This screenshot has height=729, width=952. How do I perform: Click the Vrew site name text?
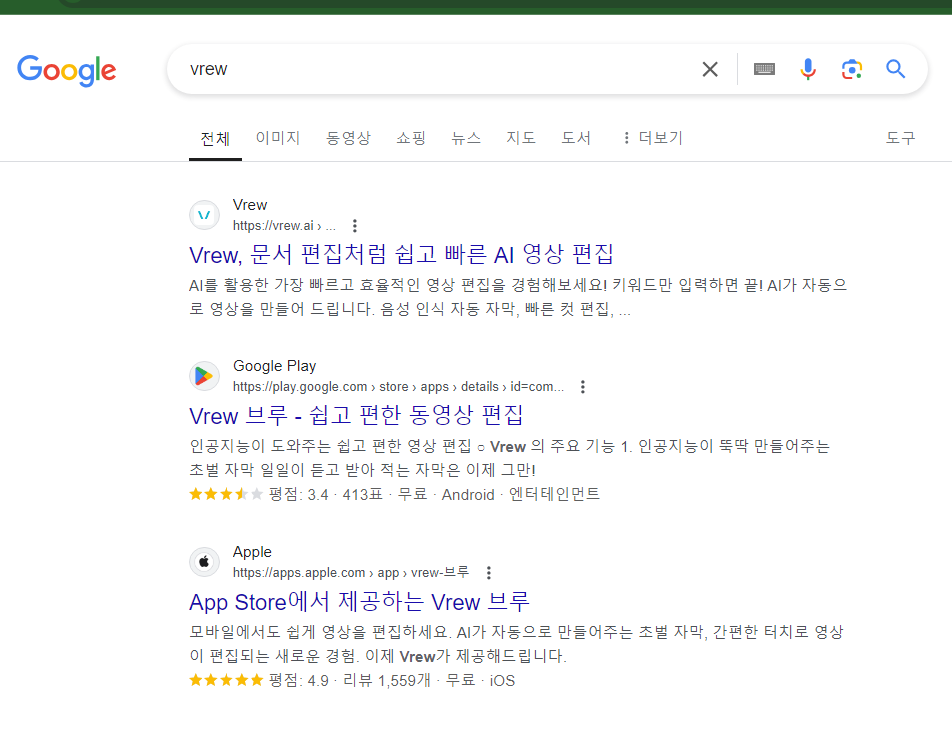pos(250,205)
